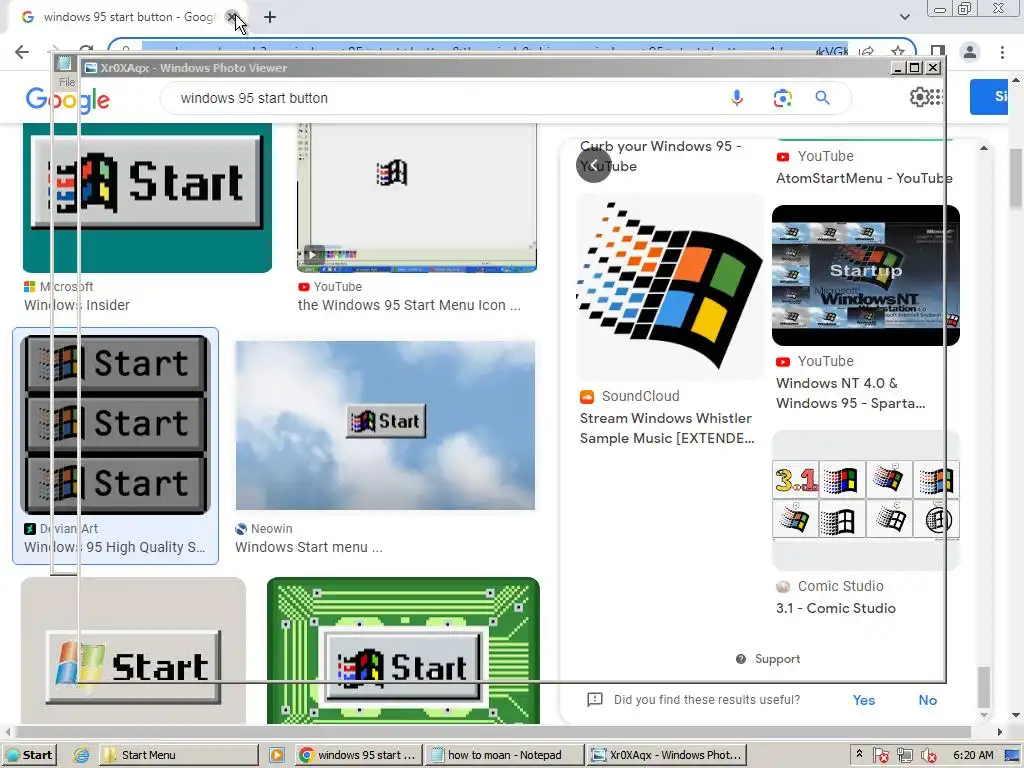
Task: Open the green circuit board Start image
Action: [x=404, y=650]
